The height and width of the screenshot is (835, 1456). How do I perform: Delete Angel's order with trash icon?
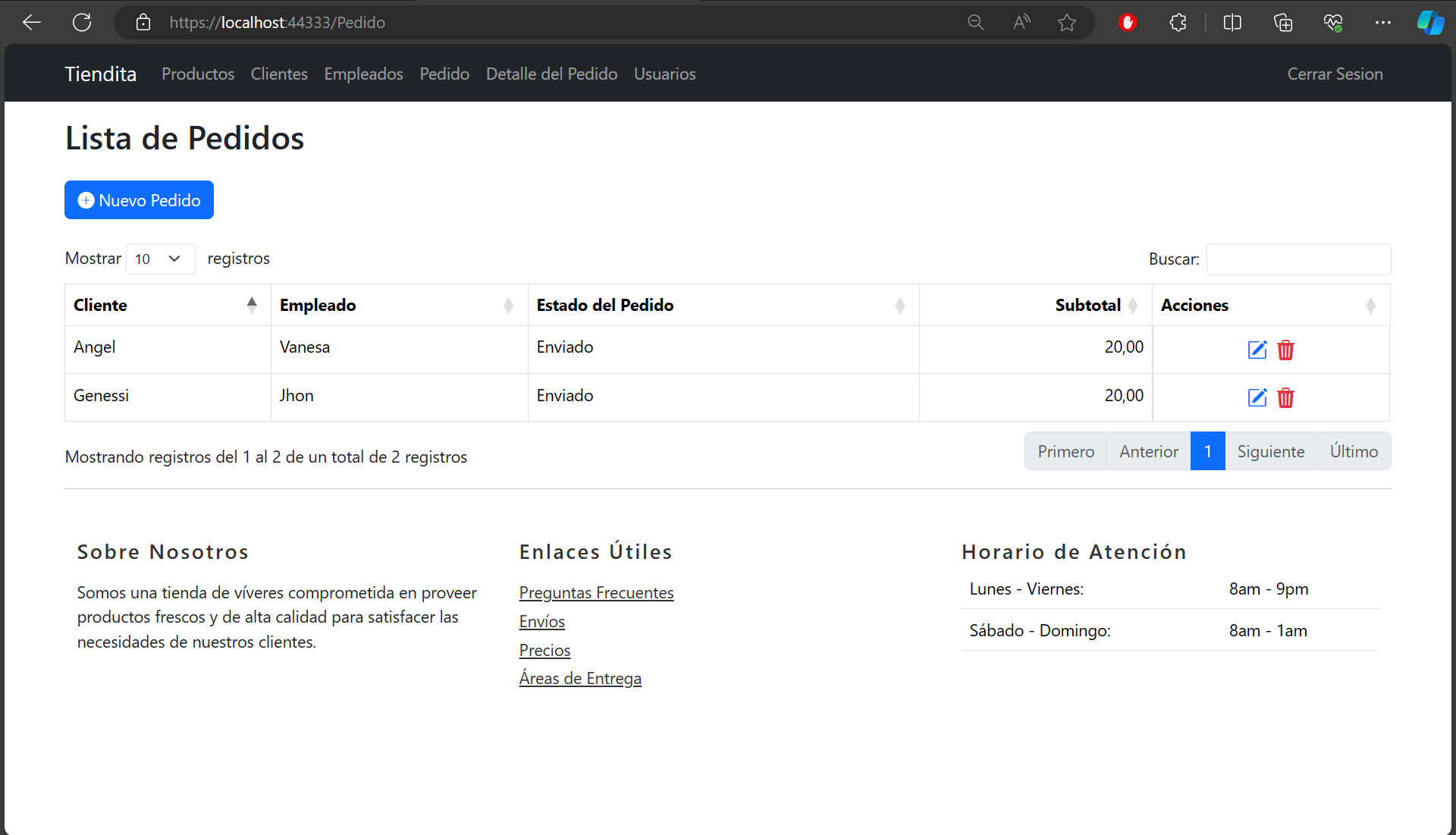pyautogui.click(x=1285, y=350)
